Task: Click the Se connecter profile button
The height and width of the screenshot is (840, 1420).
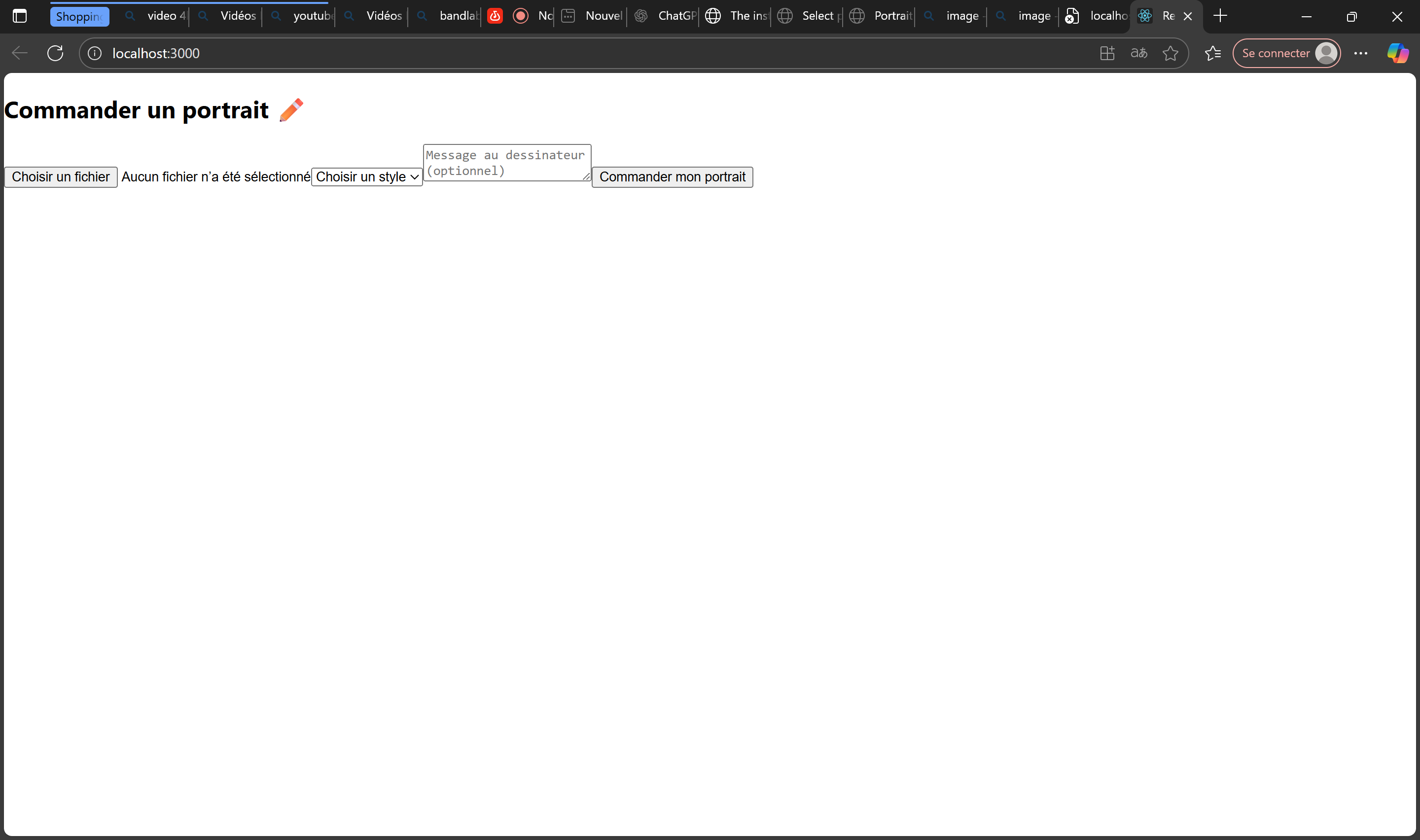Action: 1286,53
